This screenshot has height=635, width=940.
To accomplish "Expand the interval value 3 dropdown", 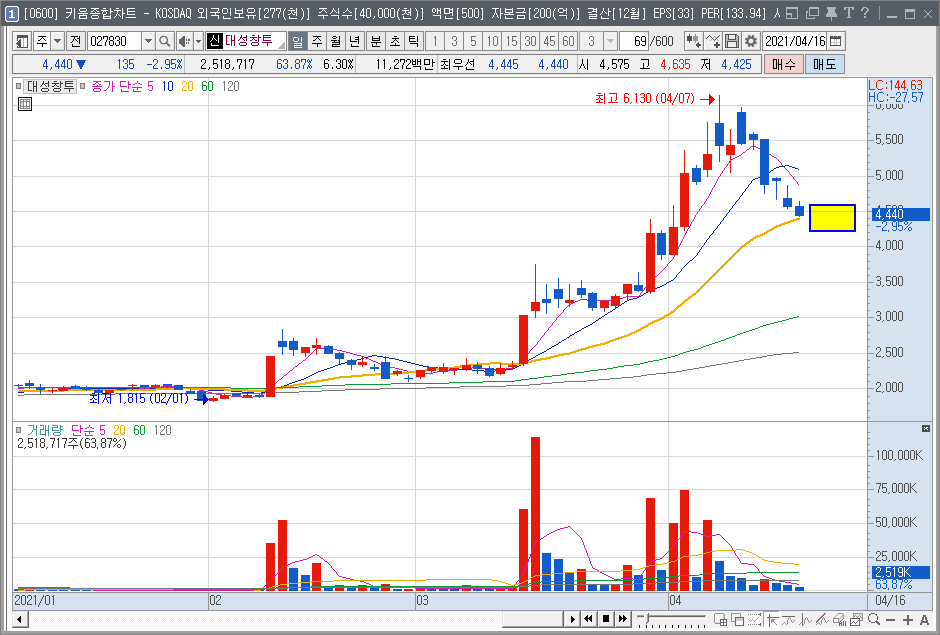I will click(610, 41).
